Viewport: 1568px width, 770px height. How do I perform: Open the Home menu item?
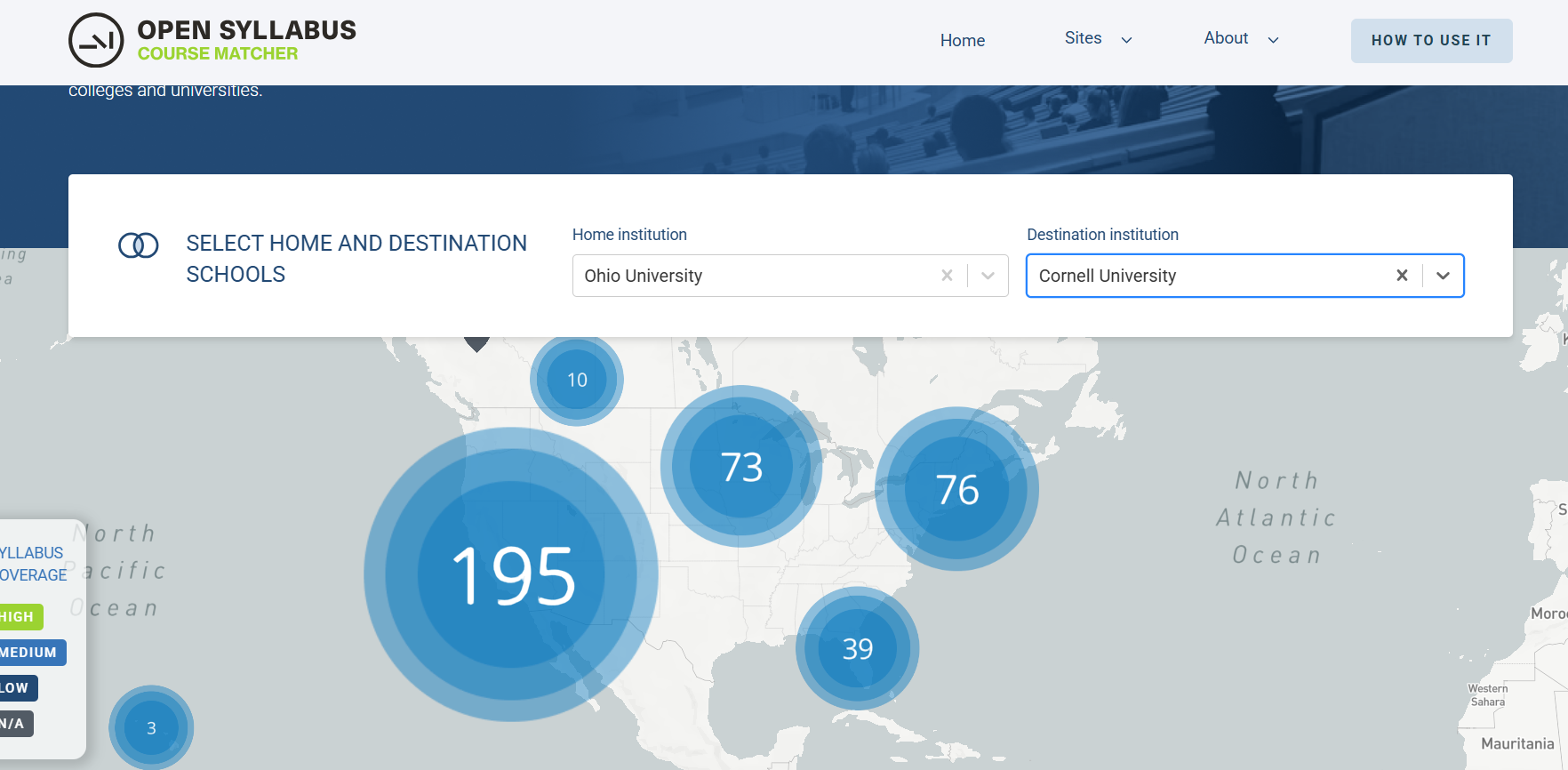click(963, 40)
